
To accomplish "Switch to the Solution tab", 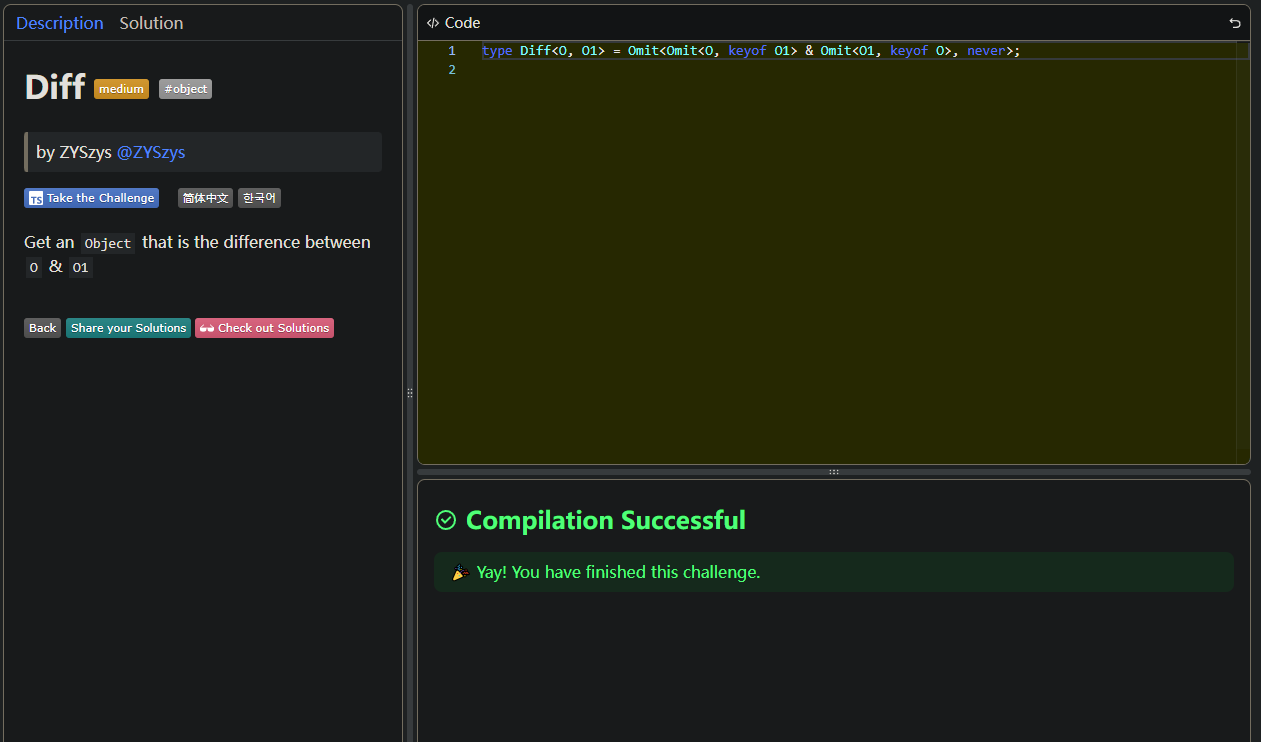I will [x=151, y=23].
